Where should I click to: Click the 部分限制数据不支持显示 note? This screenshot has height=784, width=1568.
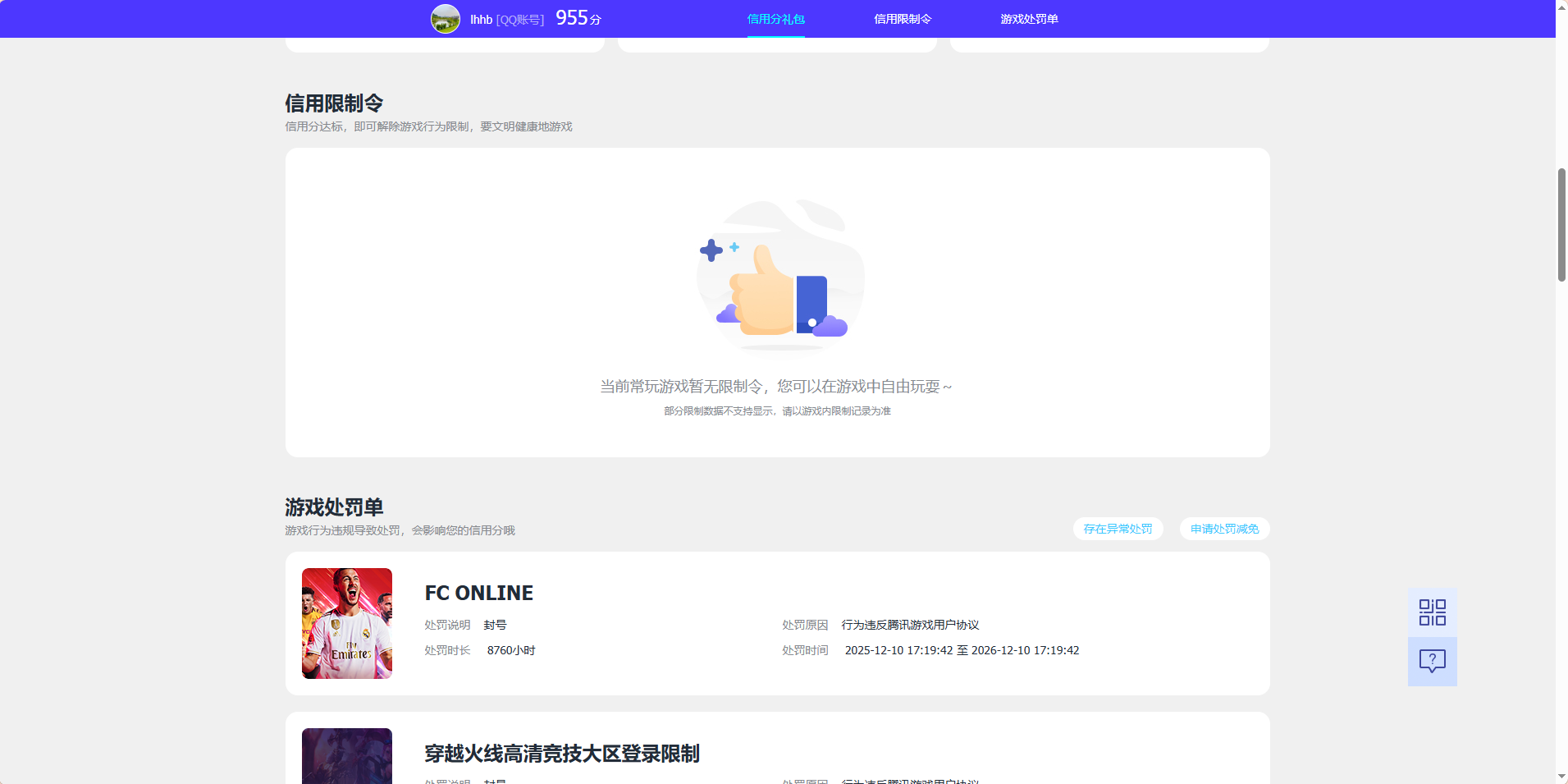coord(777,411)
